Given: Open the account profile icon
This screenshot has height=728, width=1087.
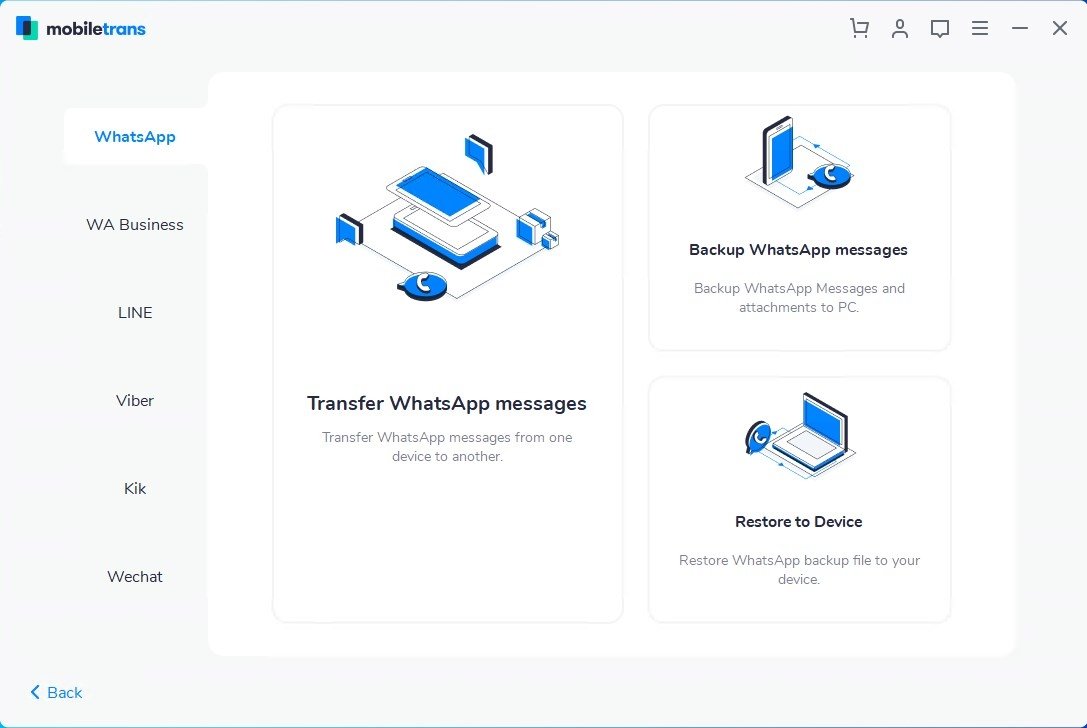Looking at the screenshot, I should point(899,28).
